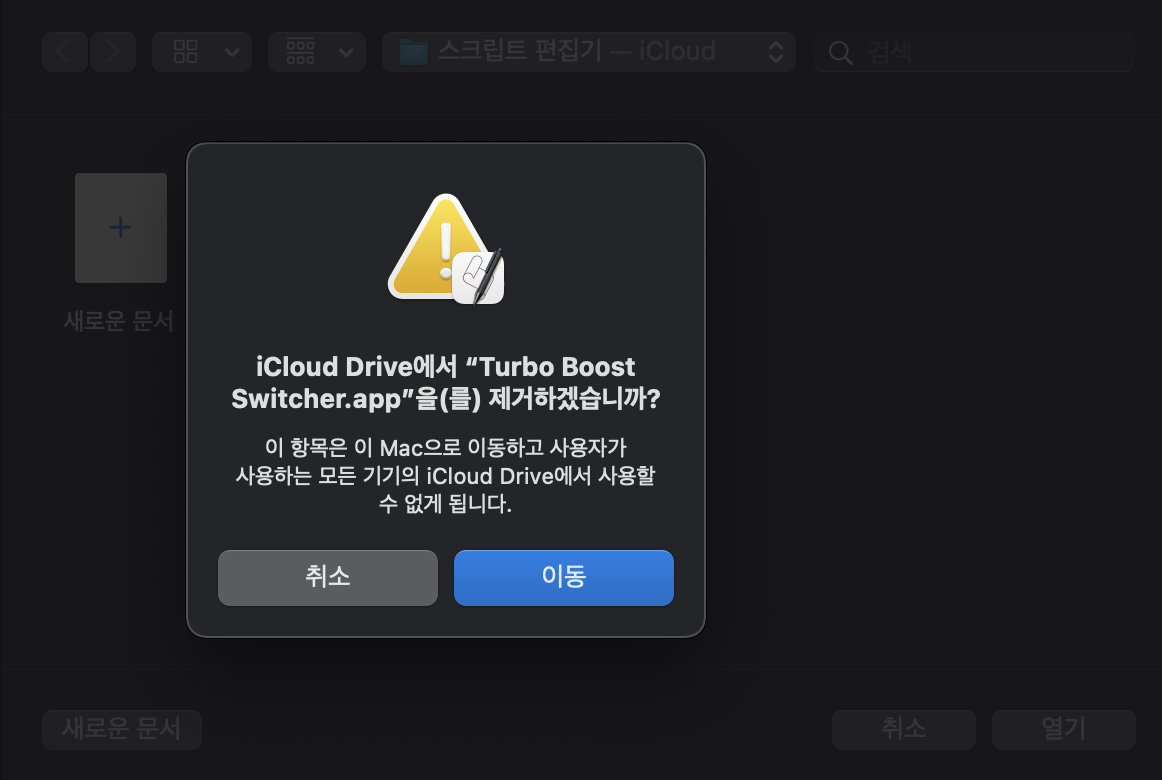This screenshot has width=1162, height=780.
Task: Click the 열기 button in the open panel
Action: coord(1063,730)
